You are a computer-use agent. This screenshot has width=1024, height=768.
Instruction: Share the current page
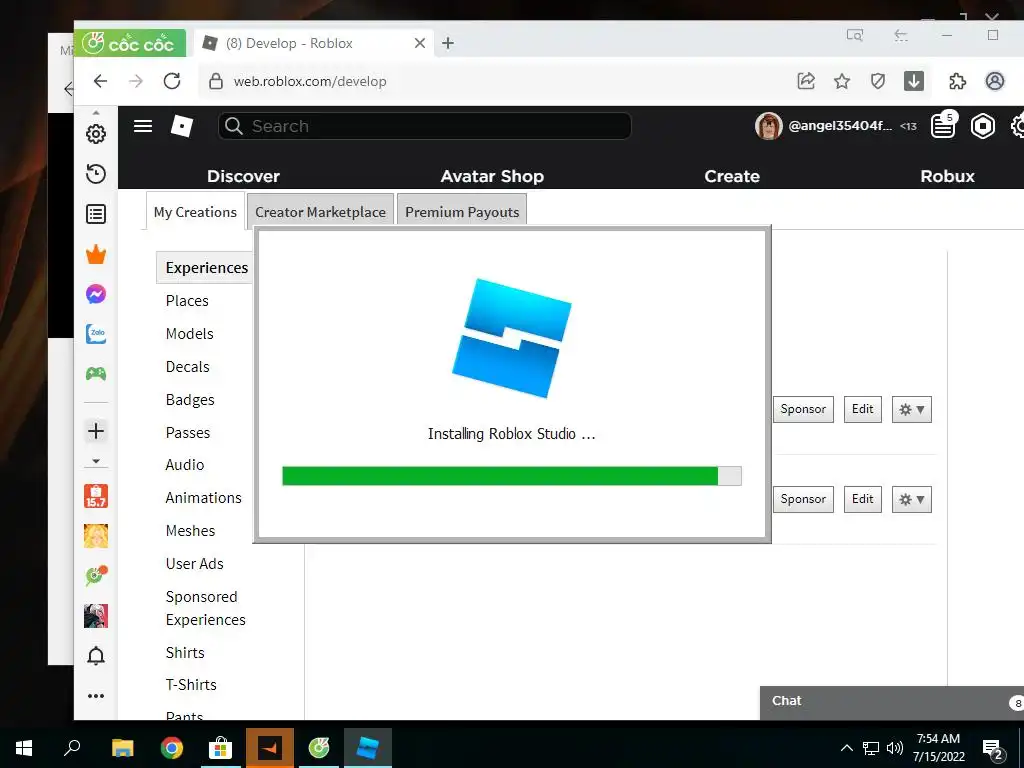tap(806, 81)
